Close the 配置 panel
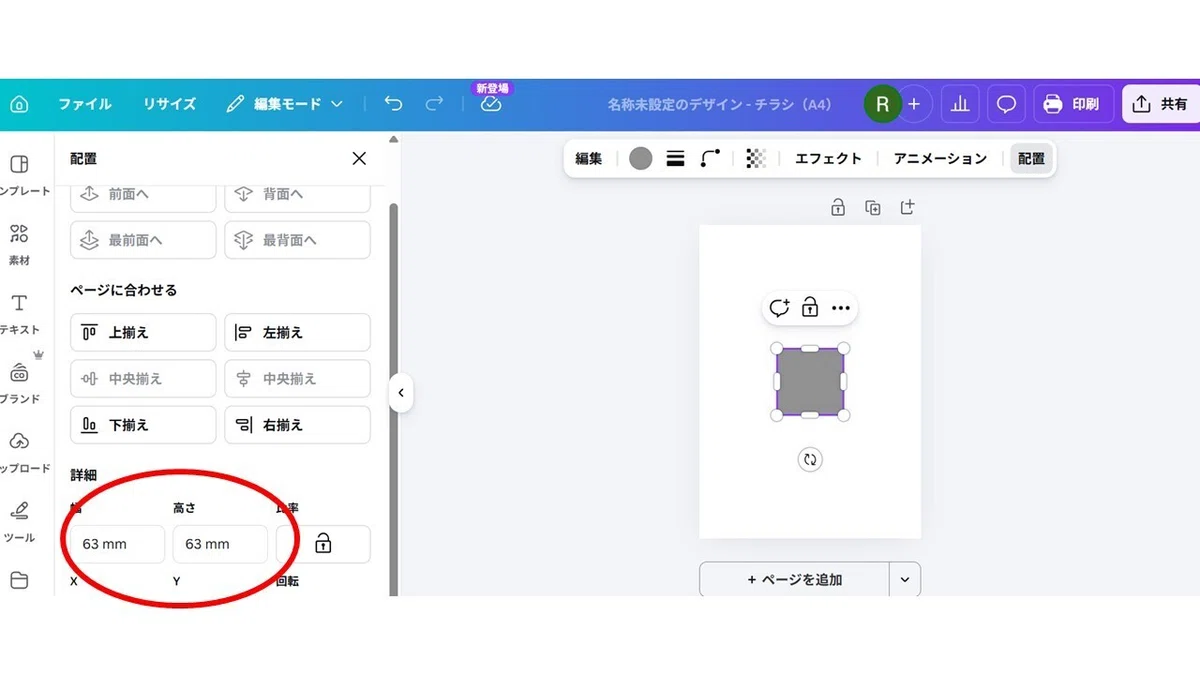This screenshot has height=675, width=1200. [359, 158]
